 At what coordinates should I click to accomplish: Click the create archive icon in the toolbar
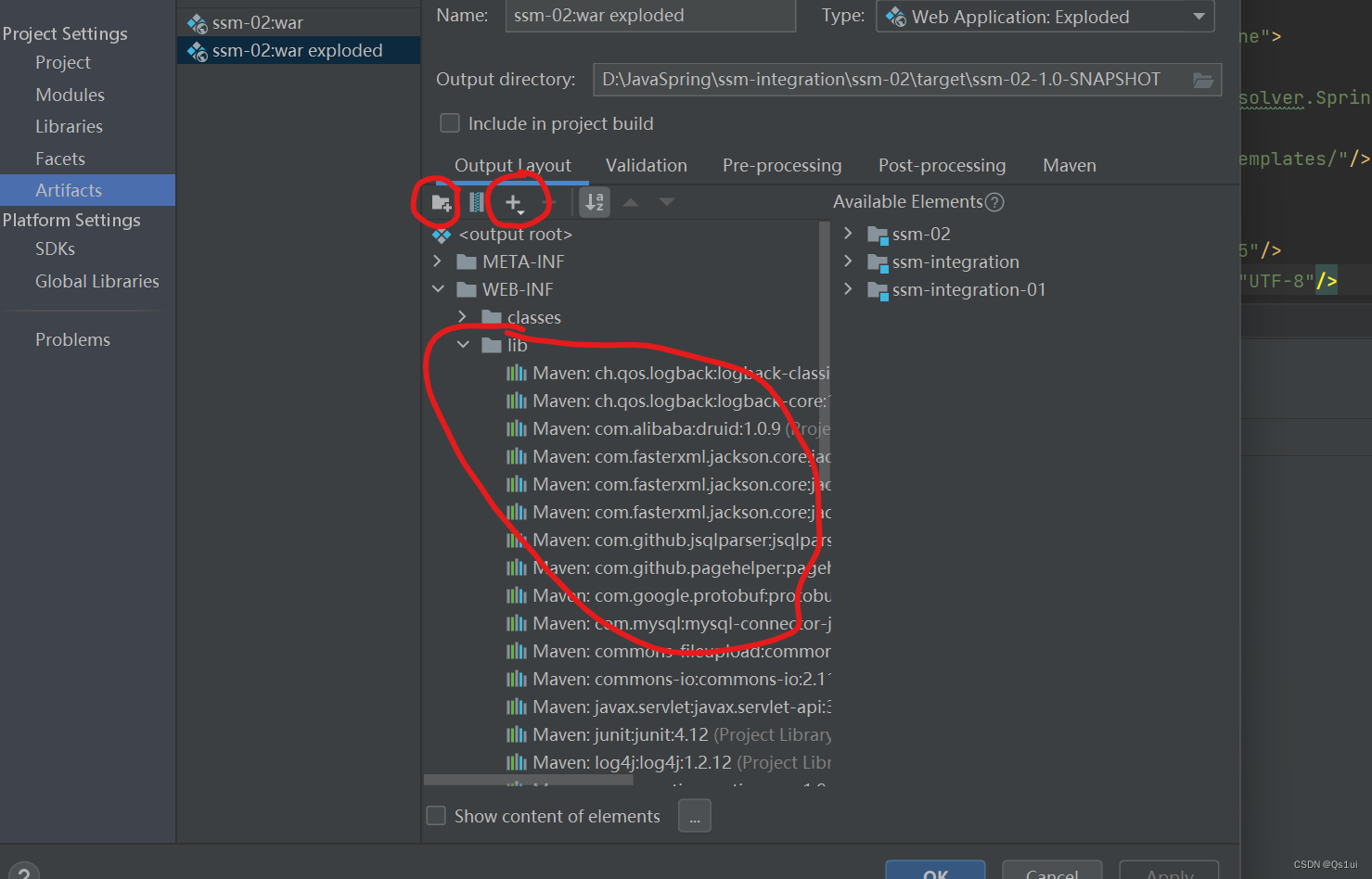coord(476,201)
